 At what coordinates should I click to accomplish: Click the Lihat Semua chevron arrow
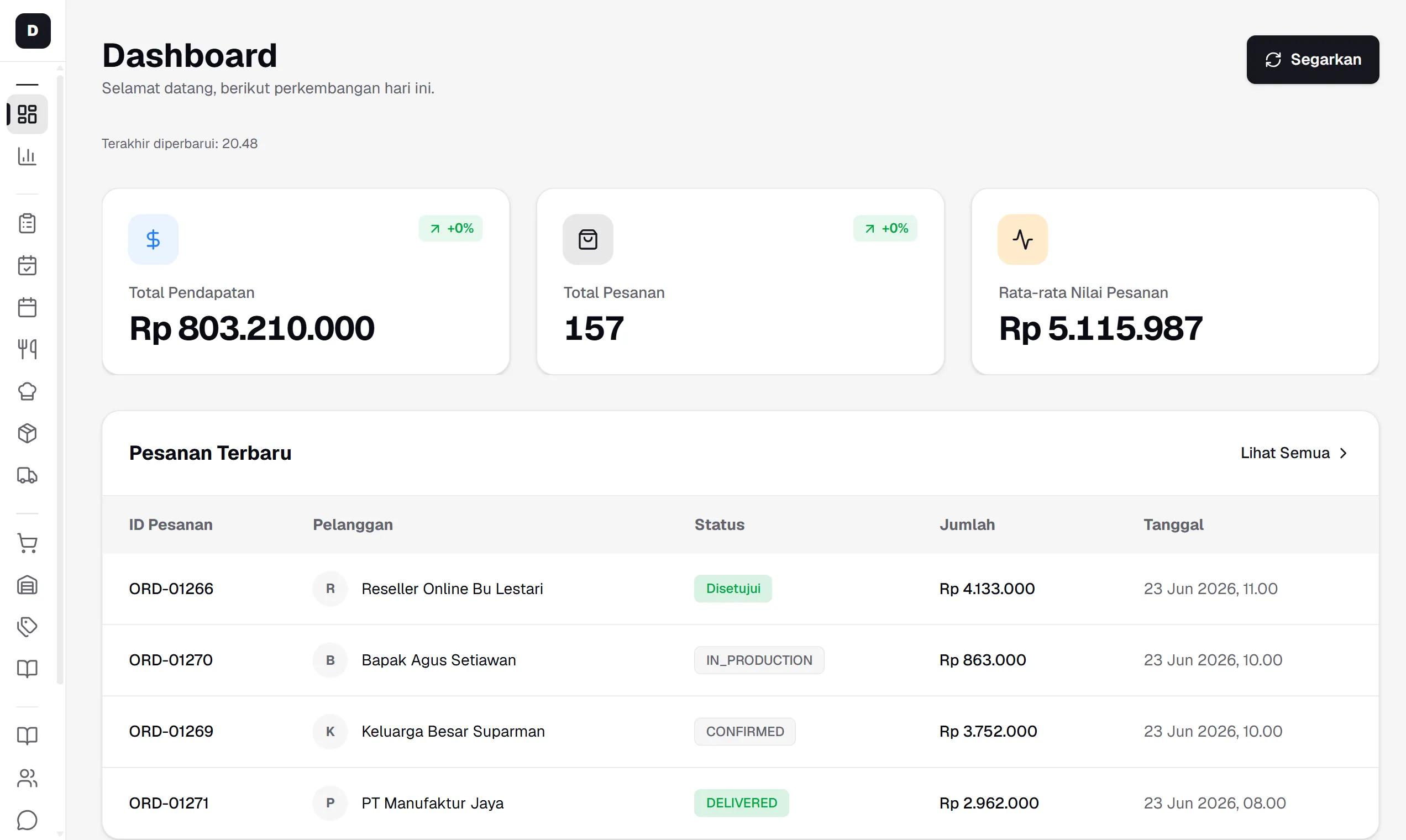[x=1343, y=453]
